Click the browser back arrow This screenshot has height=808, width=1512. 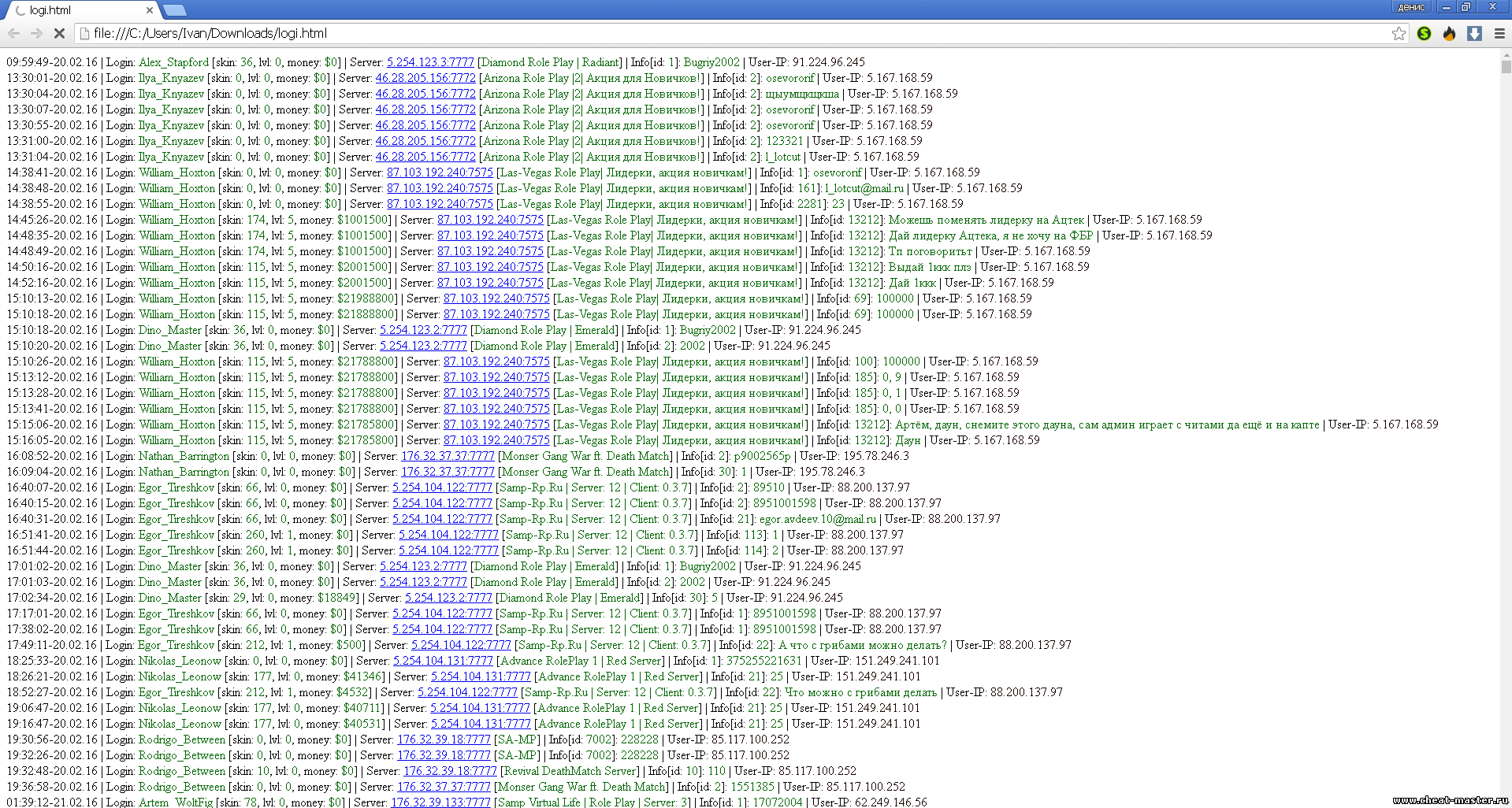coord(13,33)
